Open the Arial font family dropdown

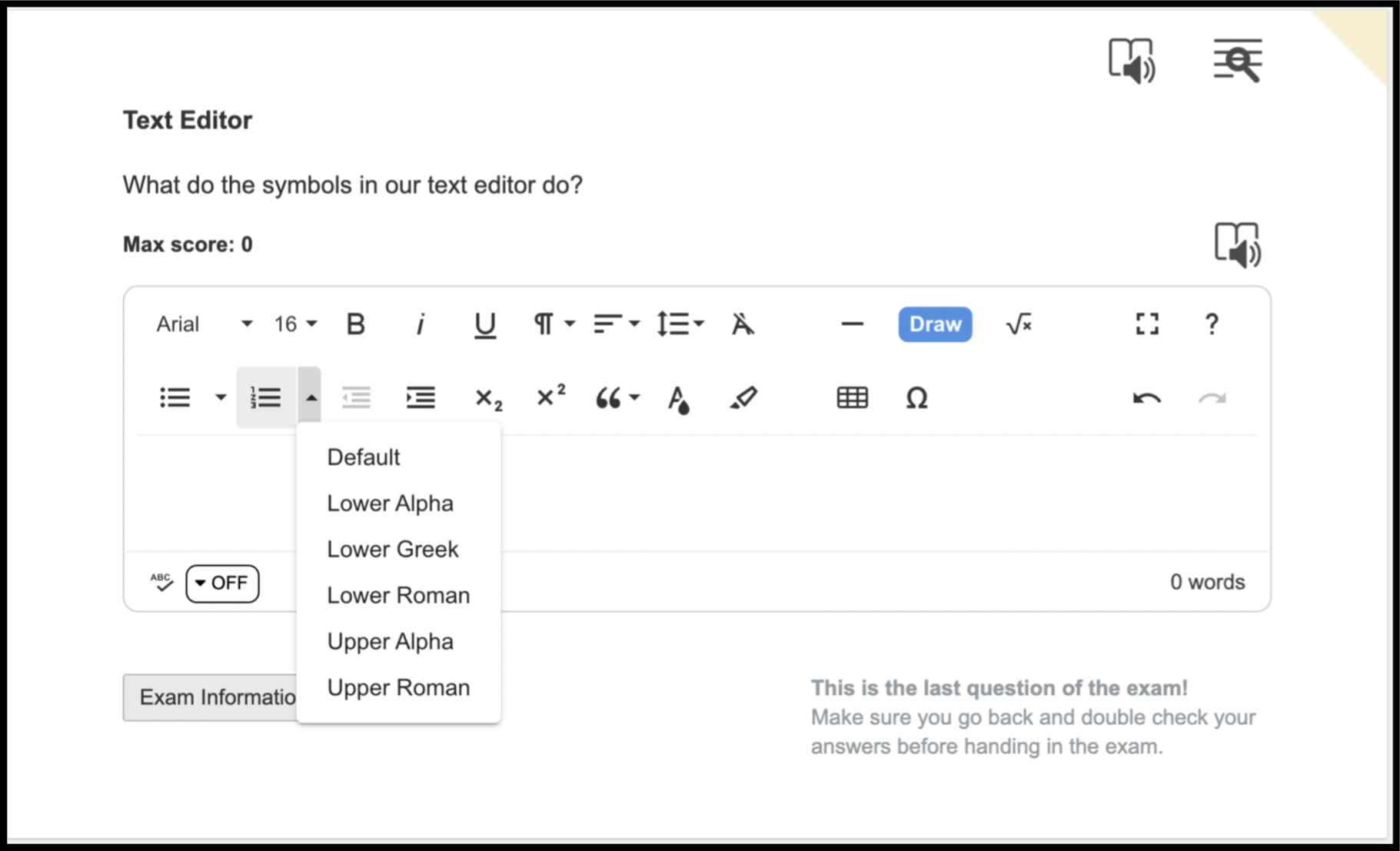coord(205,324)
